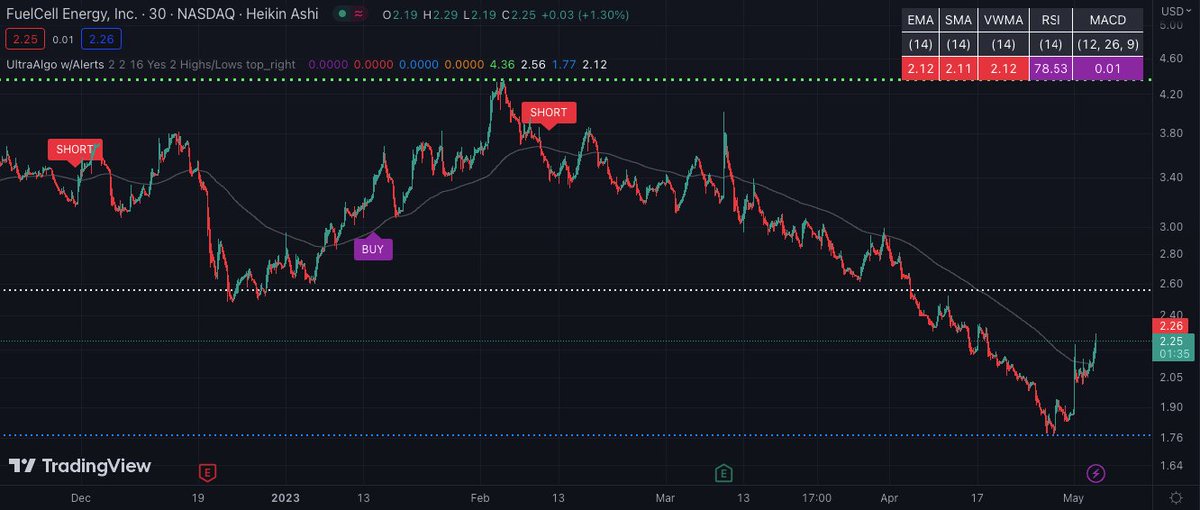This screenshot has height=510, width=1200.
Task: Click the SHORT signal label in February
Action: point(548,113)
